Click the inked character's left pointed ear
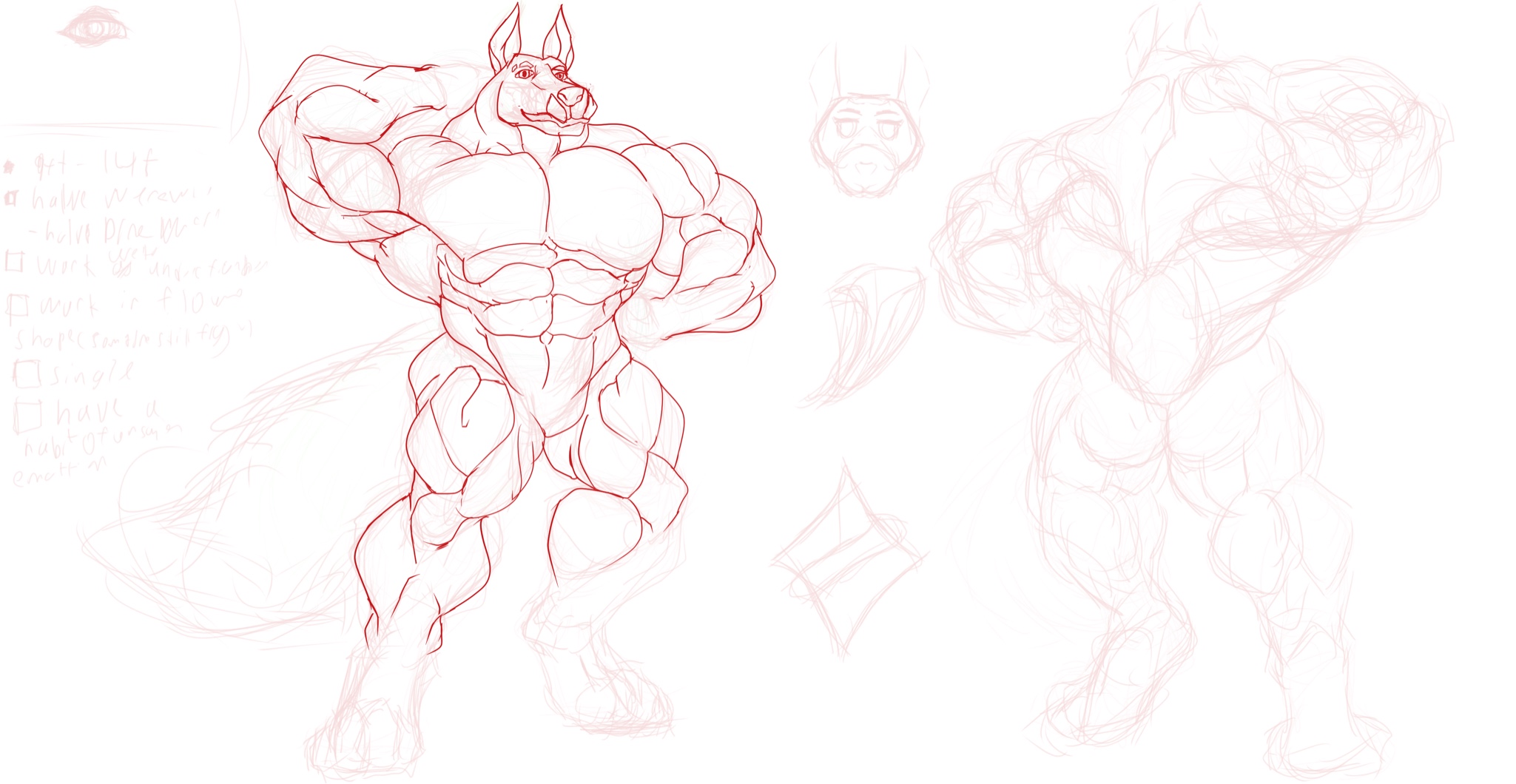Screen dimensions: 1516x784 point(504,38)
